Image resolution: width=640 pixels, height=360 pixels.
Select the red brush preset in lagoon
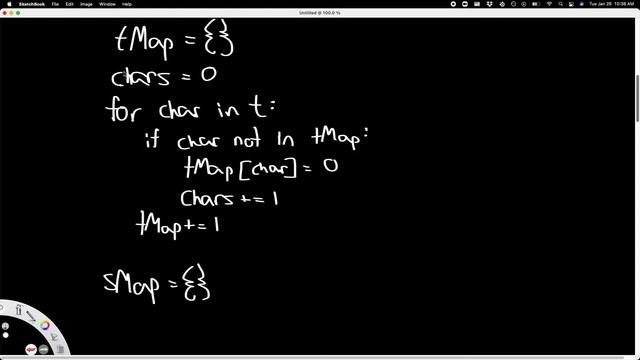31,349
